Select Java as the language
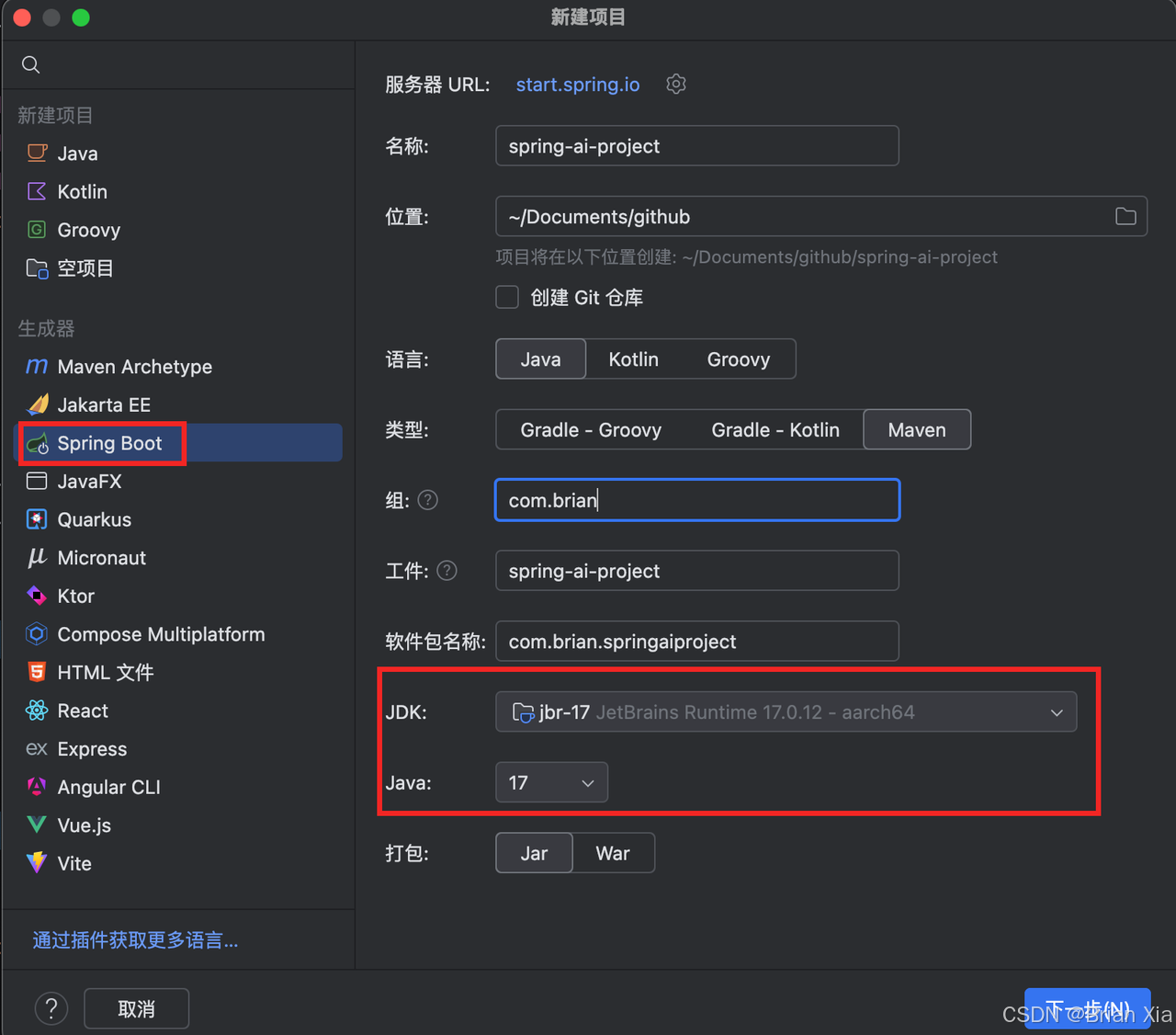Screen dimensions: 1176x1035 (540, 359)
